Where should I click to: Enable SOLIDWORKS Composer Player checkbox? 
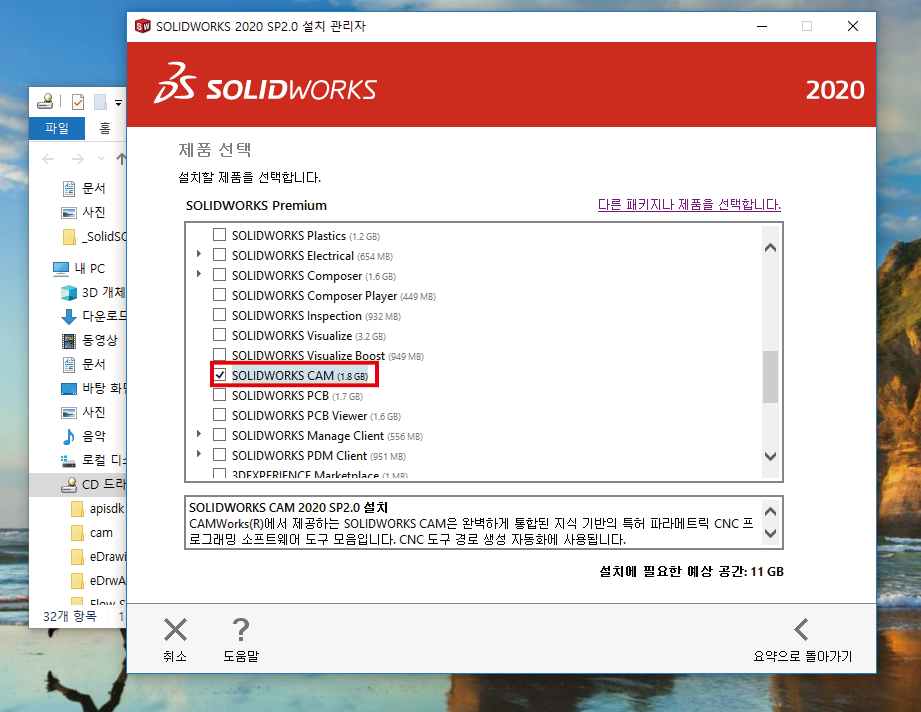pos(219,295)
